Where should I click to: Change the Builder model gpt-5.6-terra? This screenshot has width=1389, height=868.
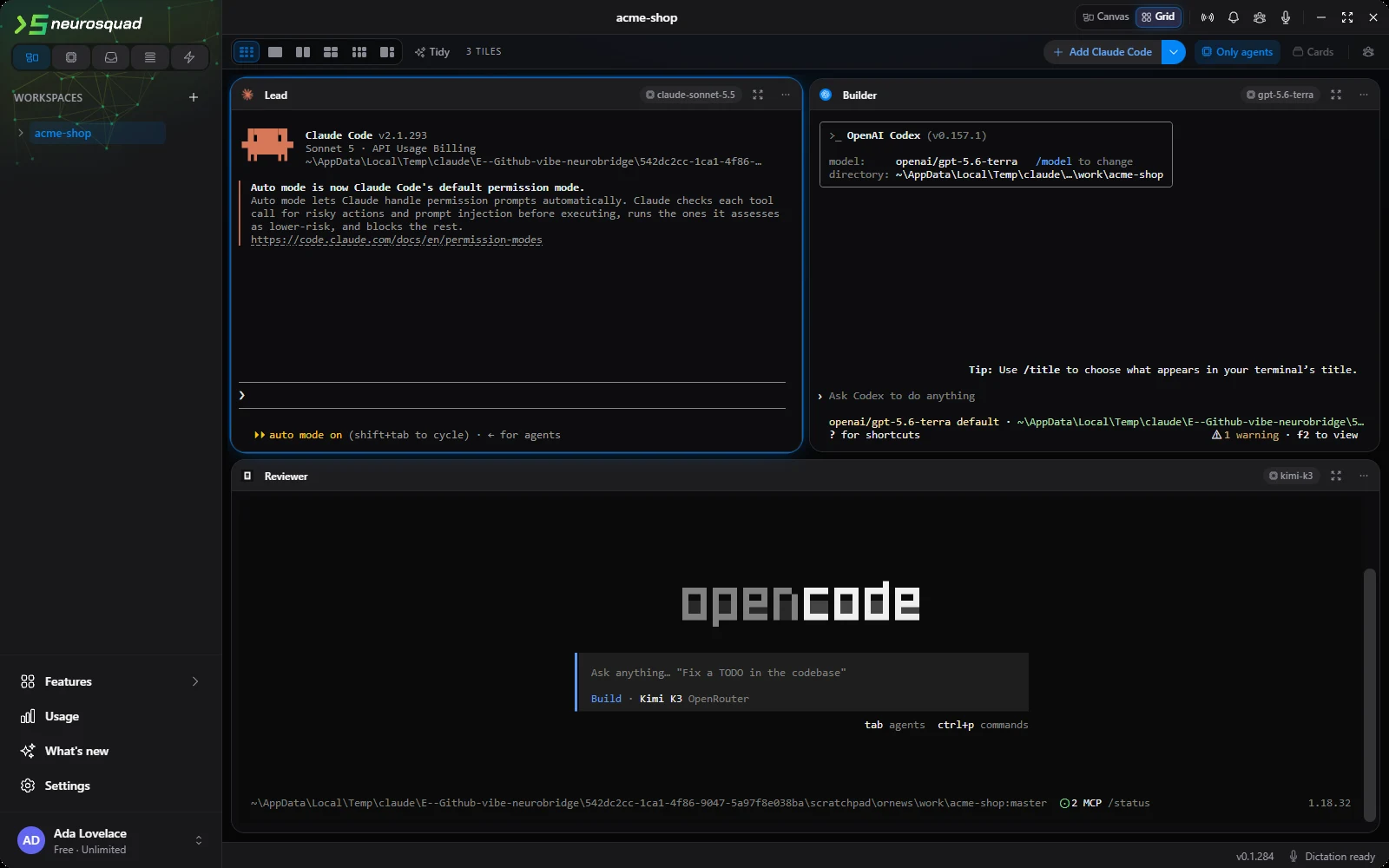(x=1280, y=95)
